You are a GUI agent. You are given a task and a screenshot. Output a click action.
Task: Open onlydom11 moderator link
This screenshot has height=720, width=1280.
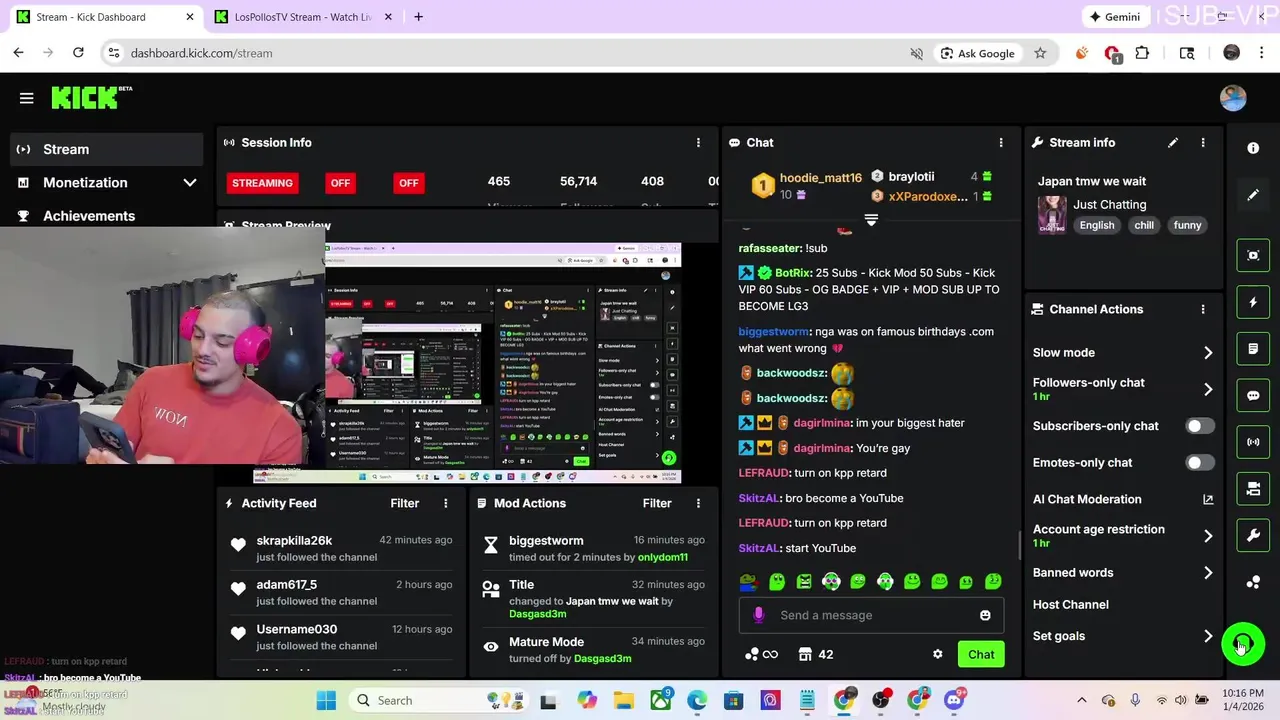pyautogui.click(x=663, y=558)
